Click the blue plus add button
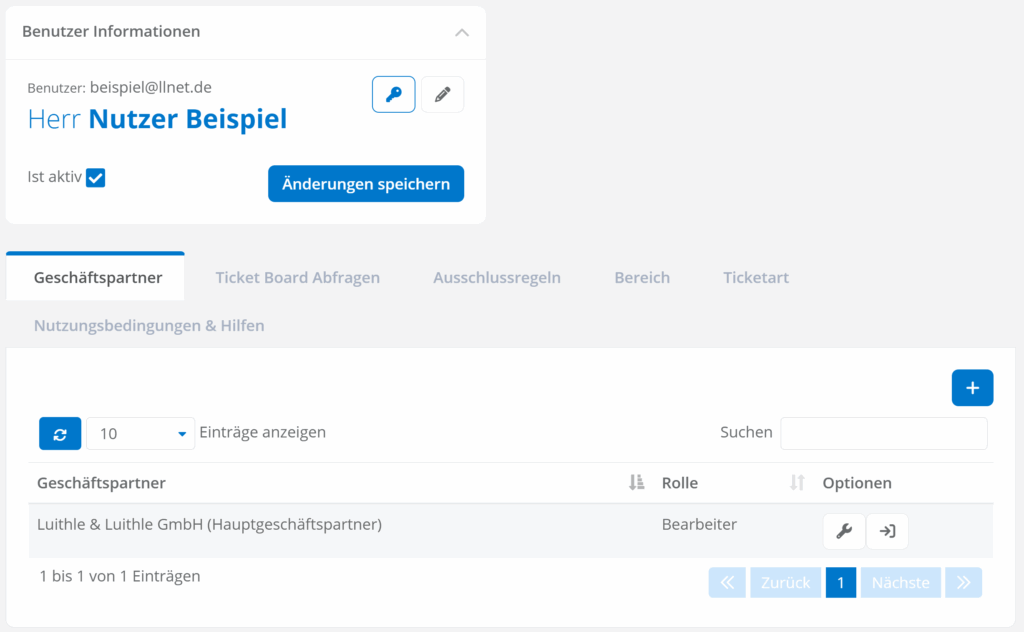 pos(972,388)
